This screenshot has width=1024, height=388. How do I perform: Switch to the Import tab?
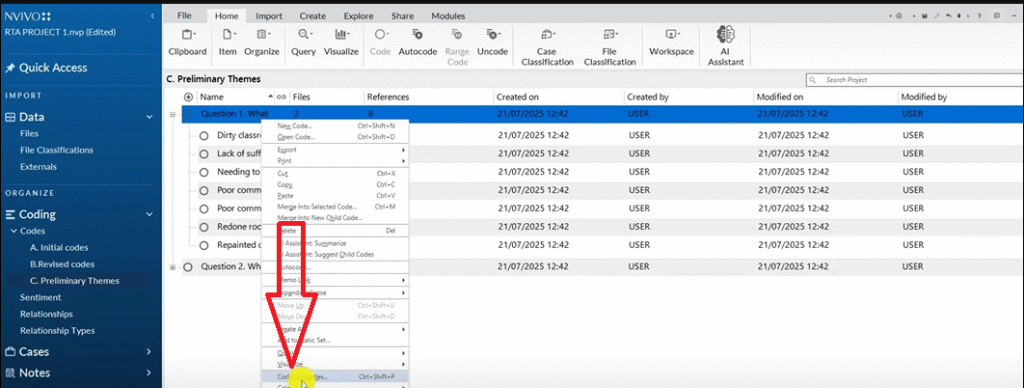pos(269,16)
